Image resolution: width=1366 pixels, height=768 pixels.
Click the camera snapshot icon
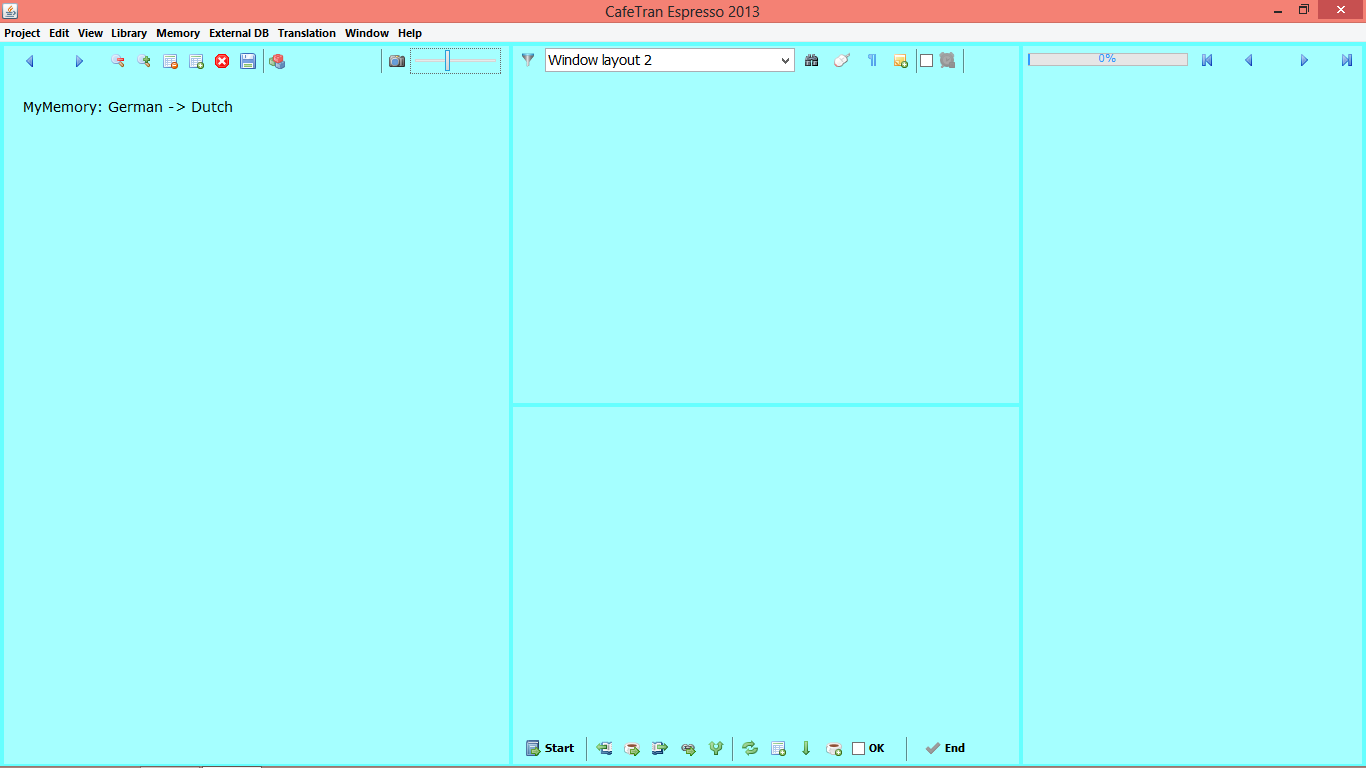point(397,61)
